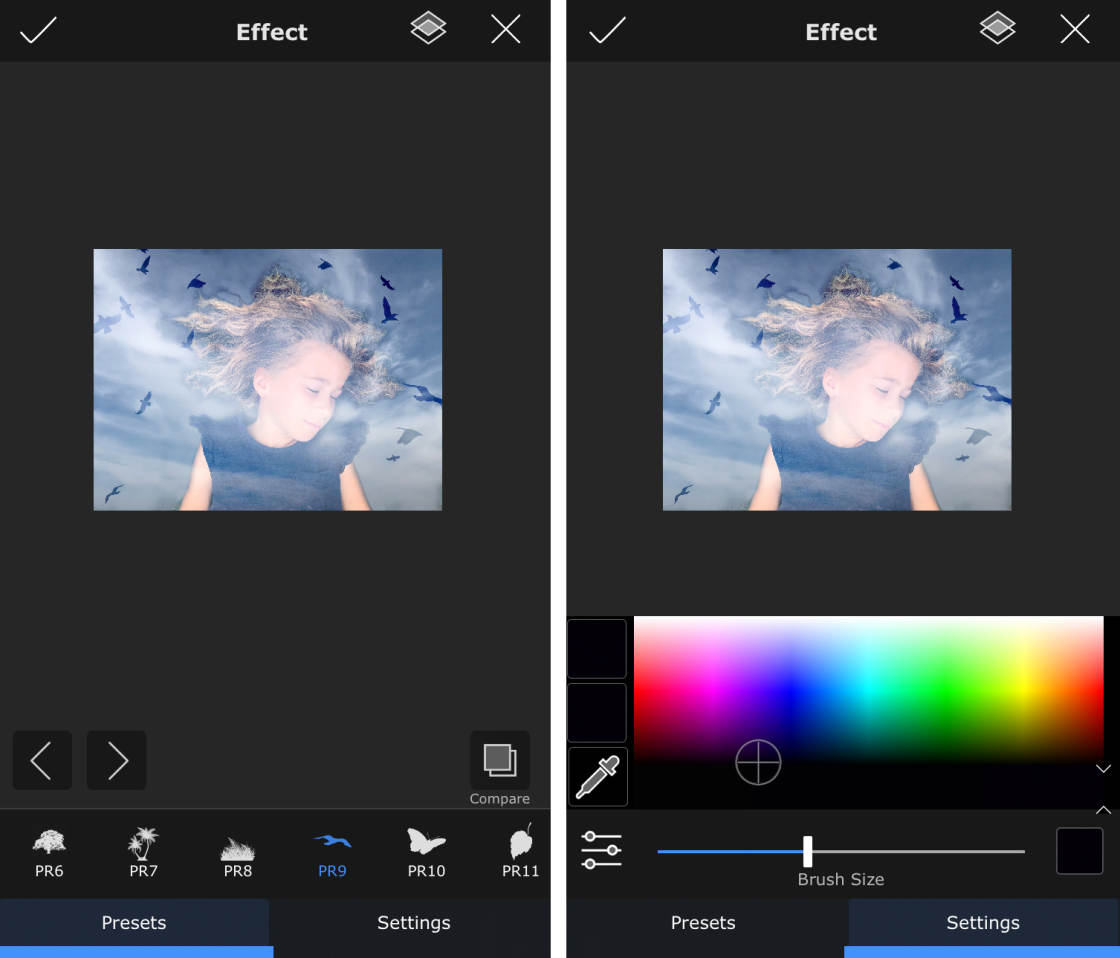This screenshot has width=1120, height=958.
Task: Choose the PR11 leaf brush preset
Action: pyautogui.click(x=520, y=853)
